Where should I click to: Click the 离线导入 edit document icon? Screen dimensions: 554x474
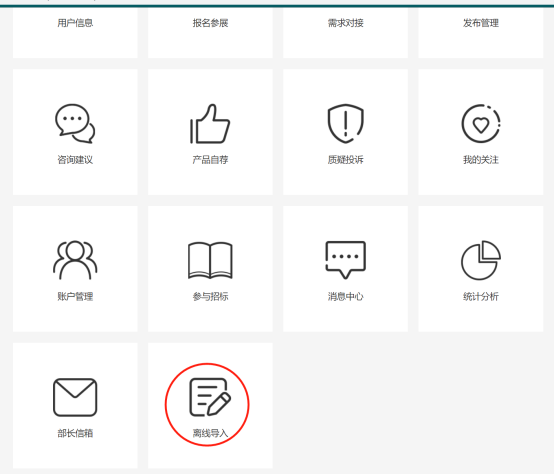[x=210, y=397]
